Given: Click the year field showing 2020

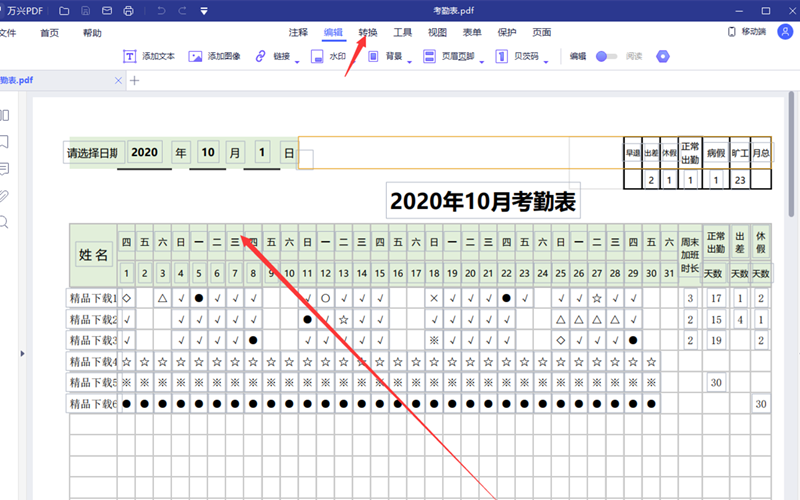Looking at the screenshot, I should point(144,153).
